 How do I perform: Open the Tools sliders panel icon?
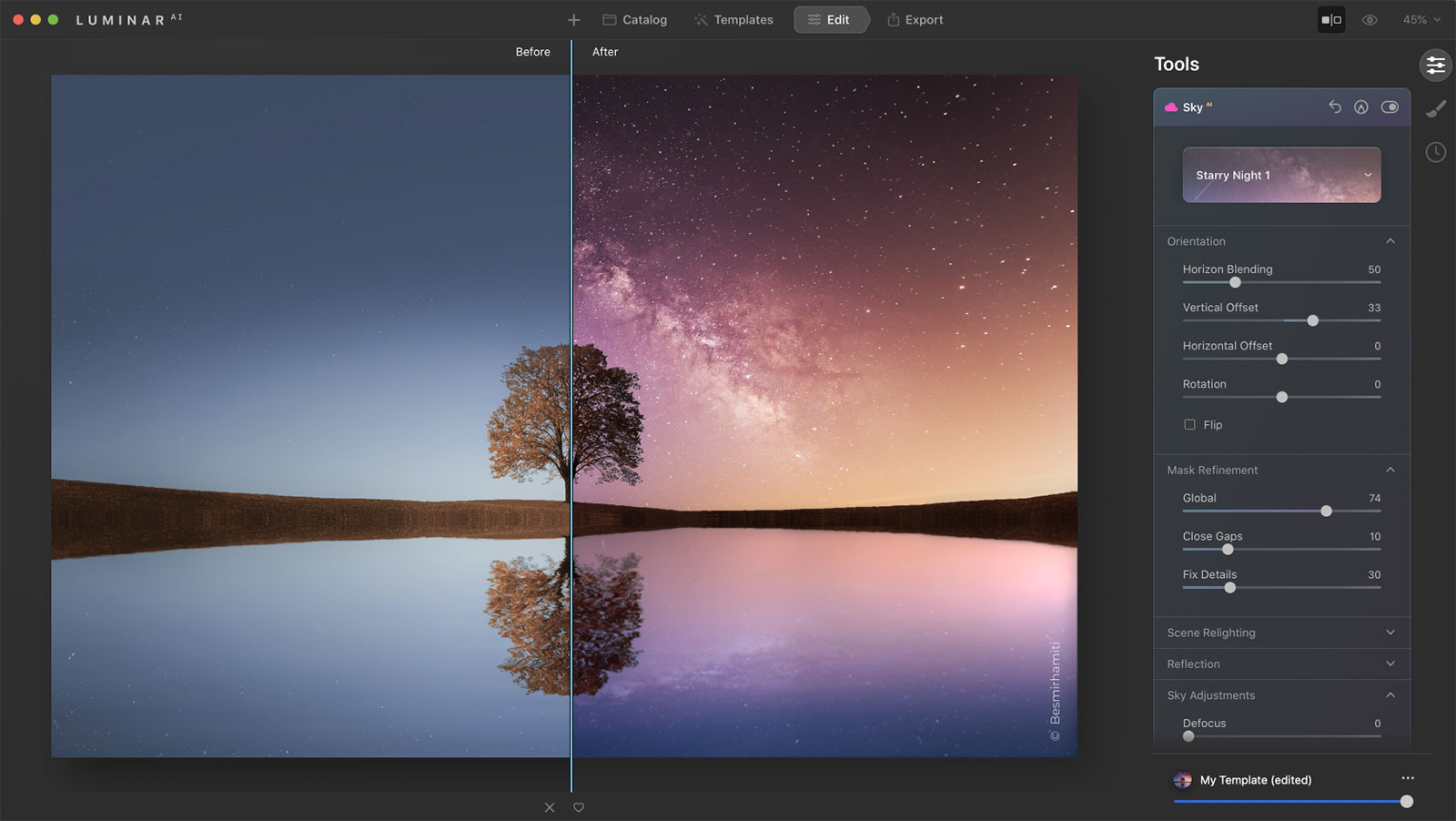coord(1435,65)
